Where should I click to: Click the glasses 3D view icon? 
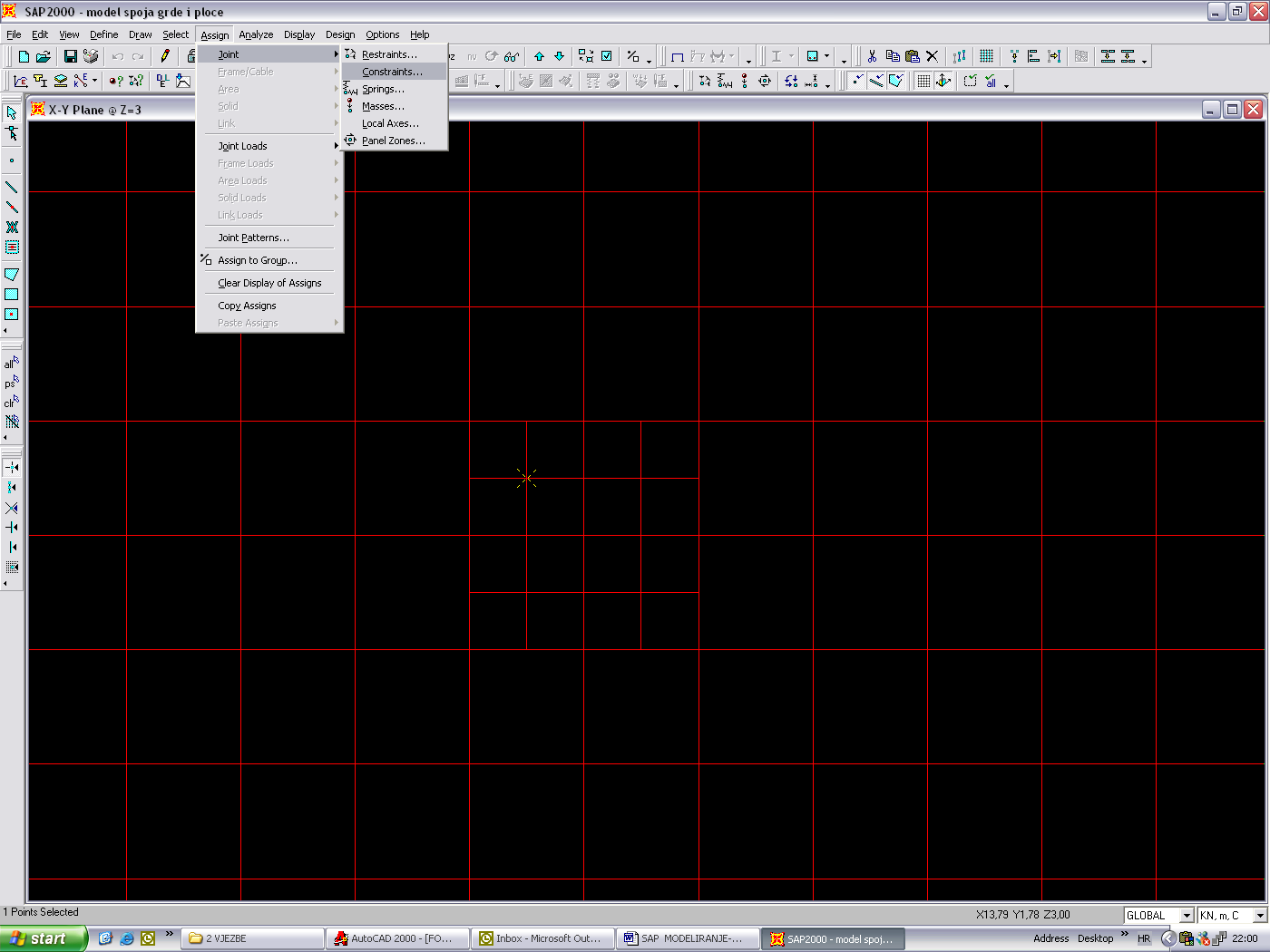(x=512, y=56)
